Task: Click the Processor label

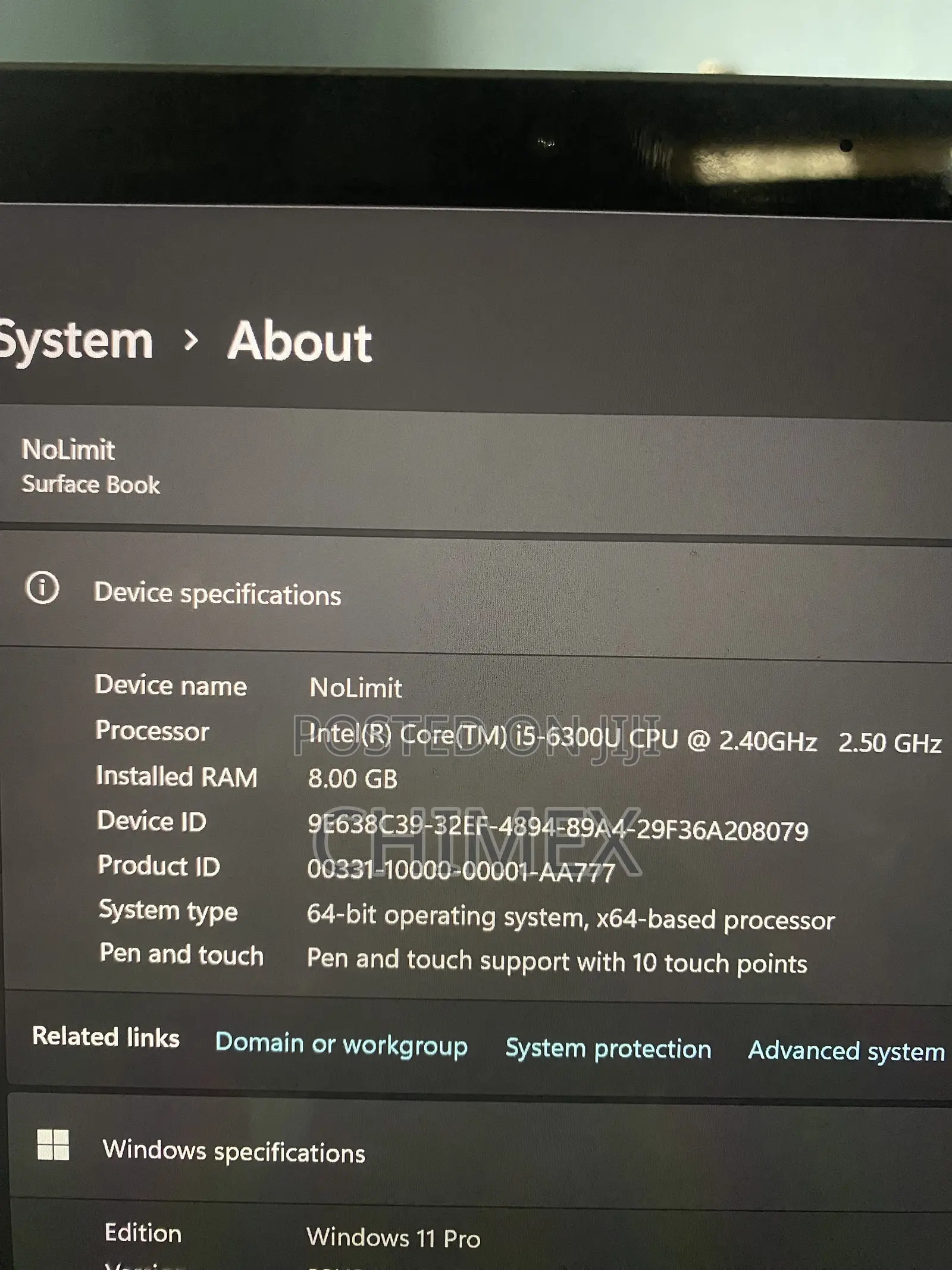Action: point(152,731)
